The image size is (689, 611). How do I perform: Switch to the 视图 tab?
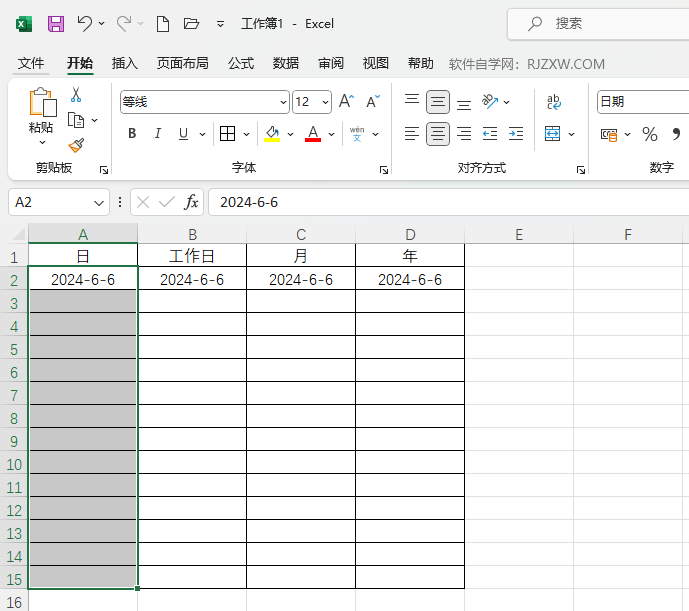click(376, 63)
